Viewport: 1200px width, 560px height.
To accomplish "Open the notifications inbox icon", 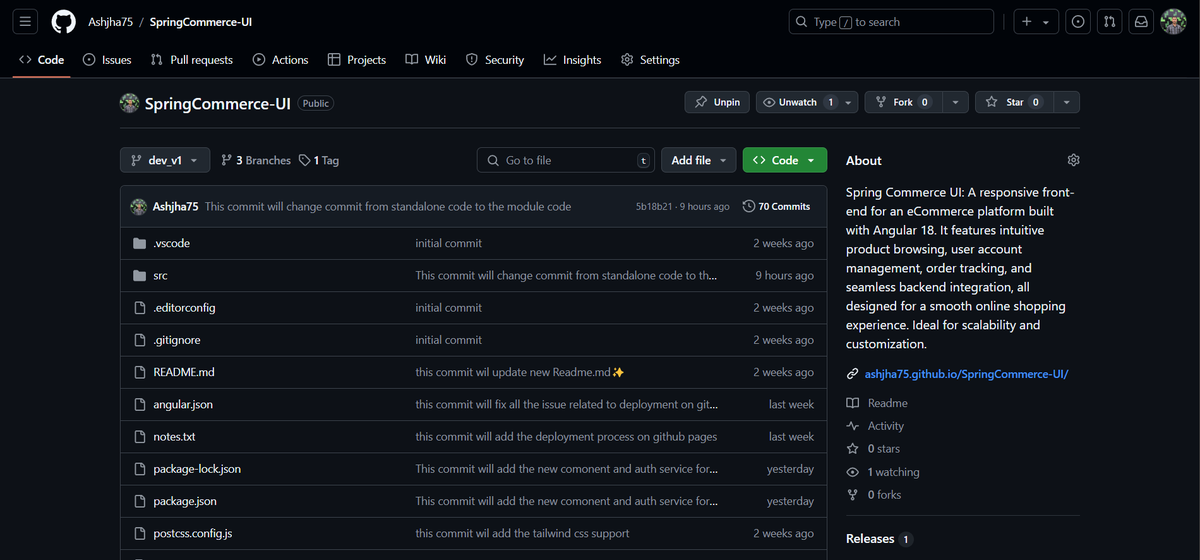I will 1140,22.
